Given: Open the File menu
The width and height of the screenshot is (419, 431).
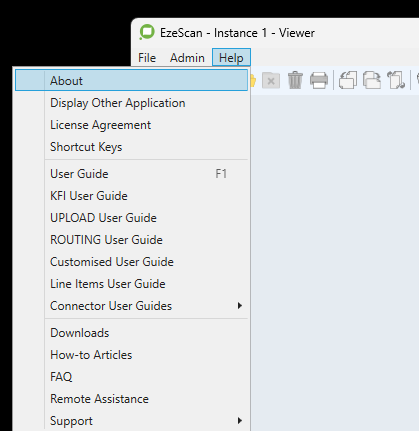Looking at the screenshot, I should 147,58.
